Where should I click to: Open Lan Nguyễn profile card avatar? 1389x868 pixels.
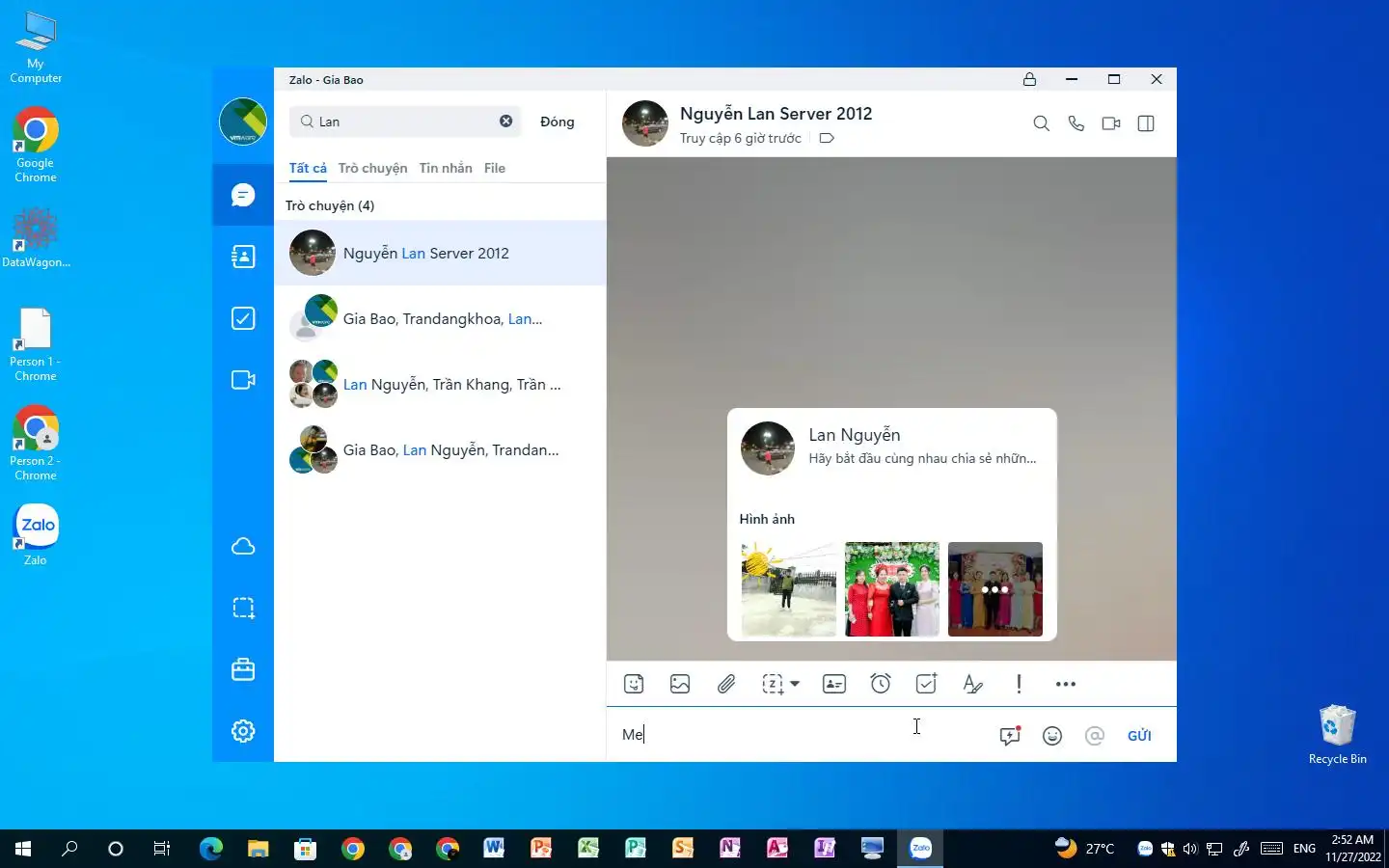point(767,448)
